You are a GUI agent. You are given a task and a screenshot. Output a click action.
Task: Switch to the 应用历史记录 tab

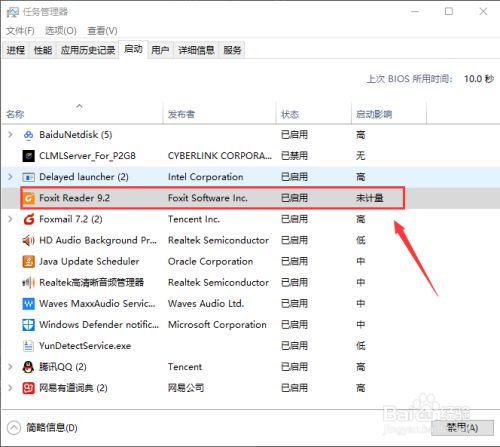[x=88, y=50]
